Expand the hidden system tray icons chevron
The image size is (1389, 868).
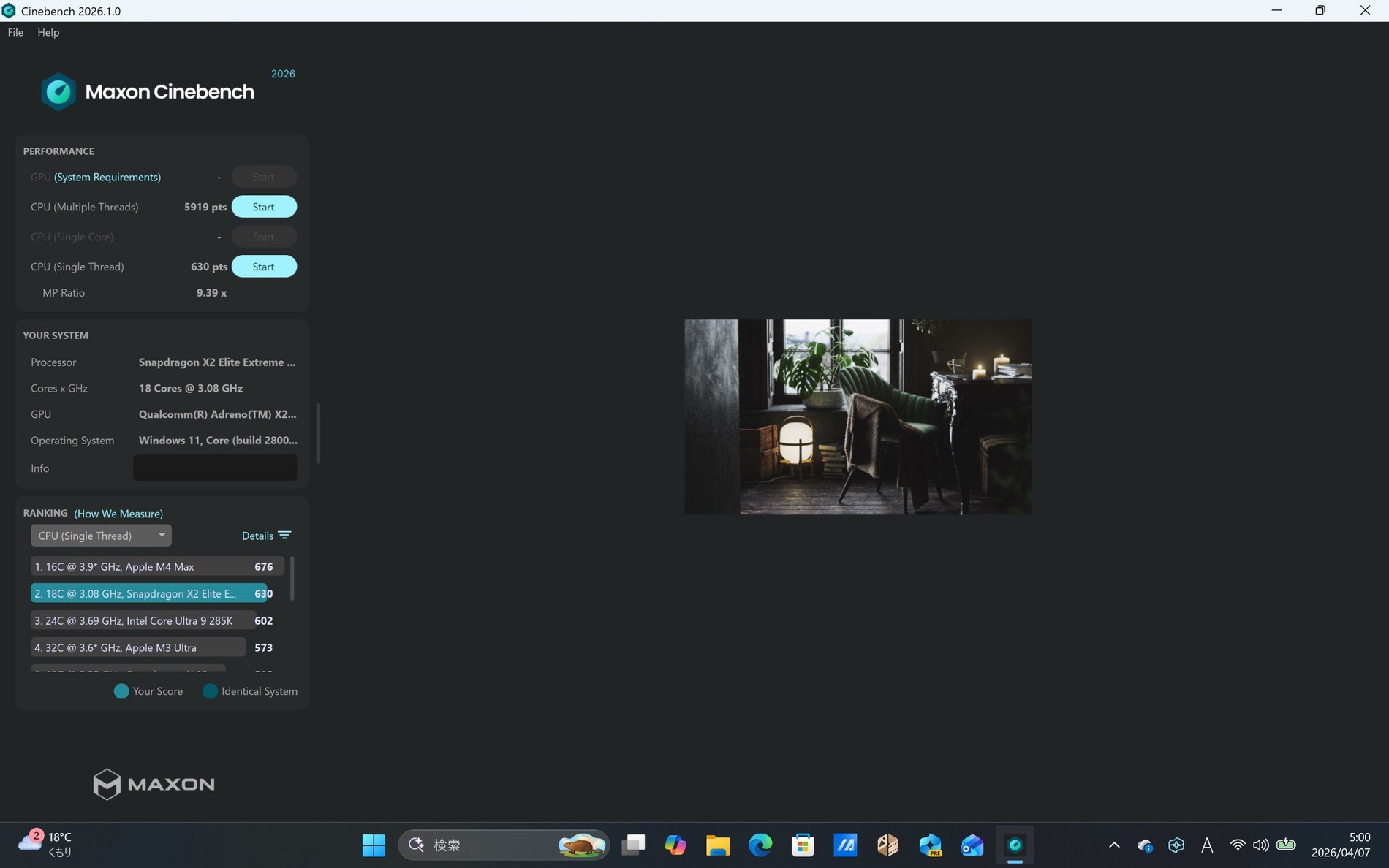(x=1114, y=845)
